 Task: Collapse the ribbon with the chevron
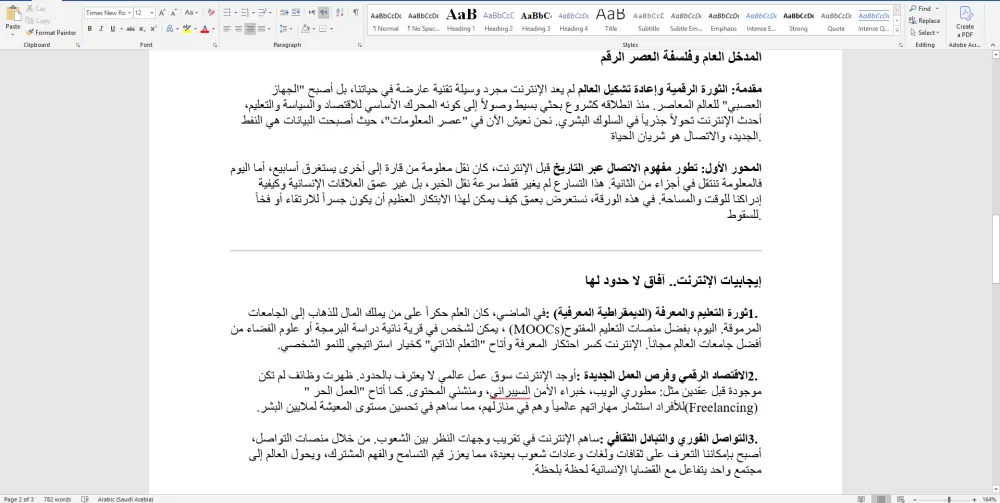tap(994, 45)
